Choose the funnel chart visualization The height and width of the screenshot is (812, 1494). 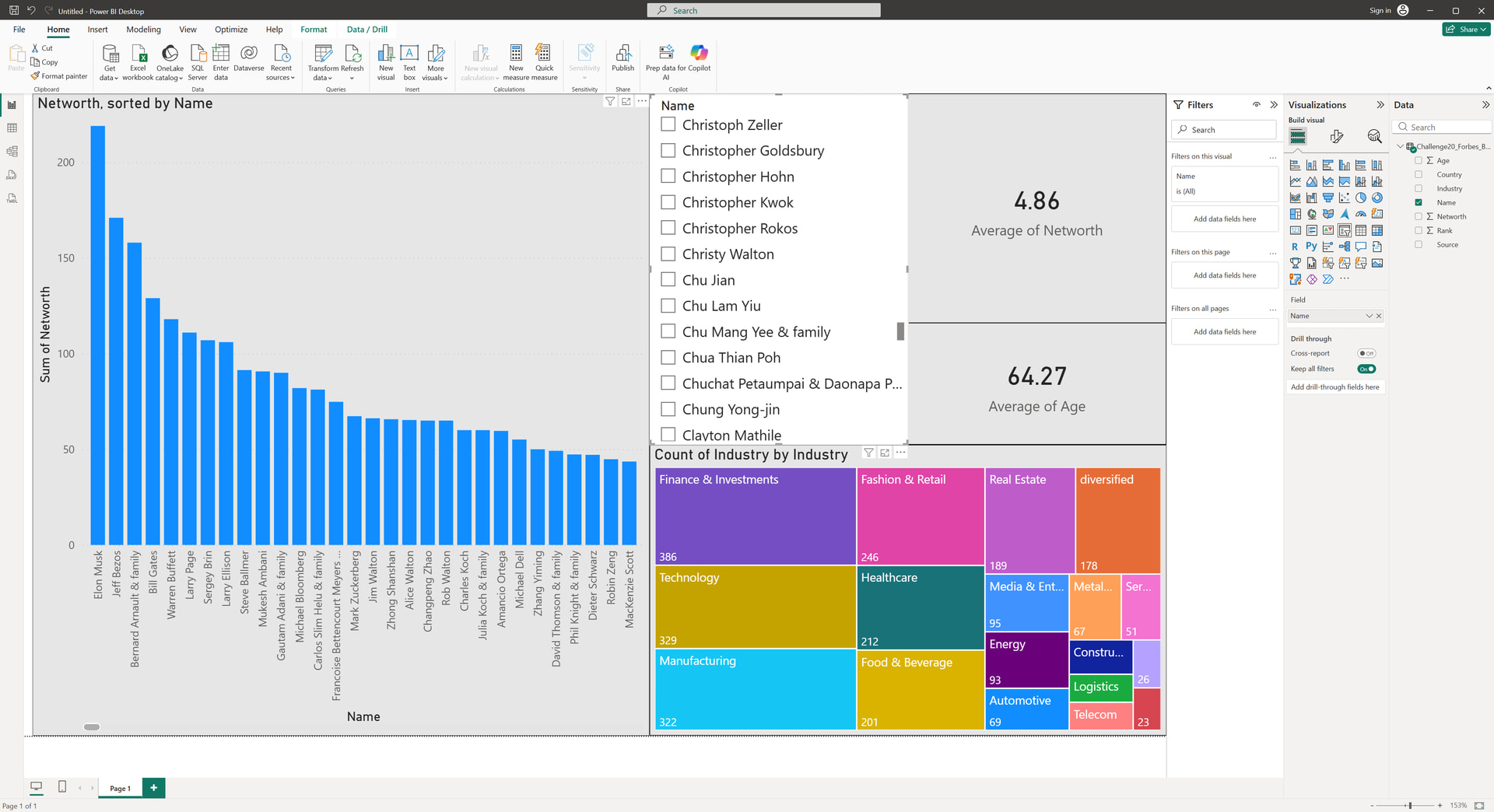pyautogui.click(x=1327, y=198)
